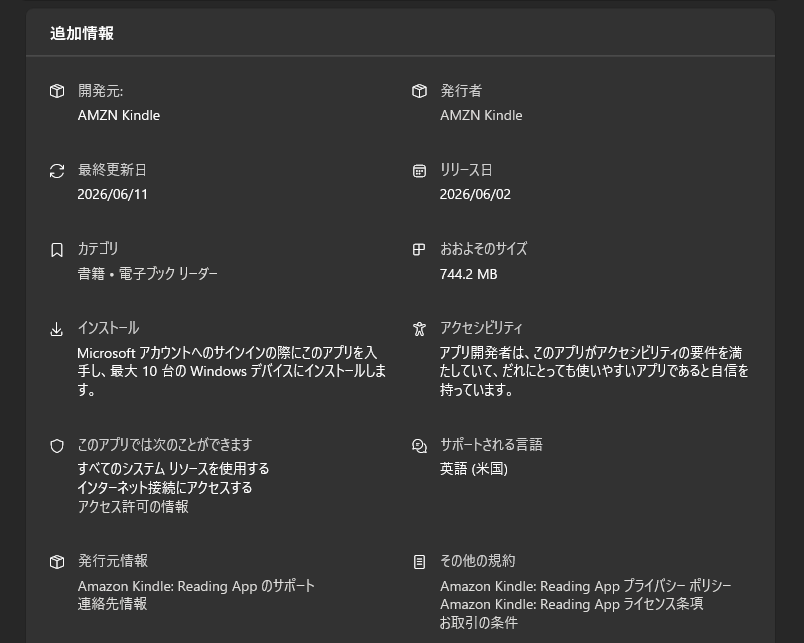Click the accessibility icon beside アクセシビリティ
This screenshot has height=643, width=804.
(419, 329)
